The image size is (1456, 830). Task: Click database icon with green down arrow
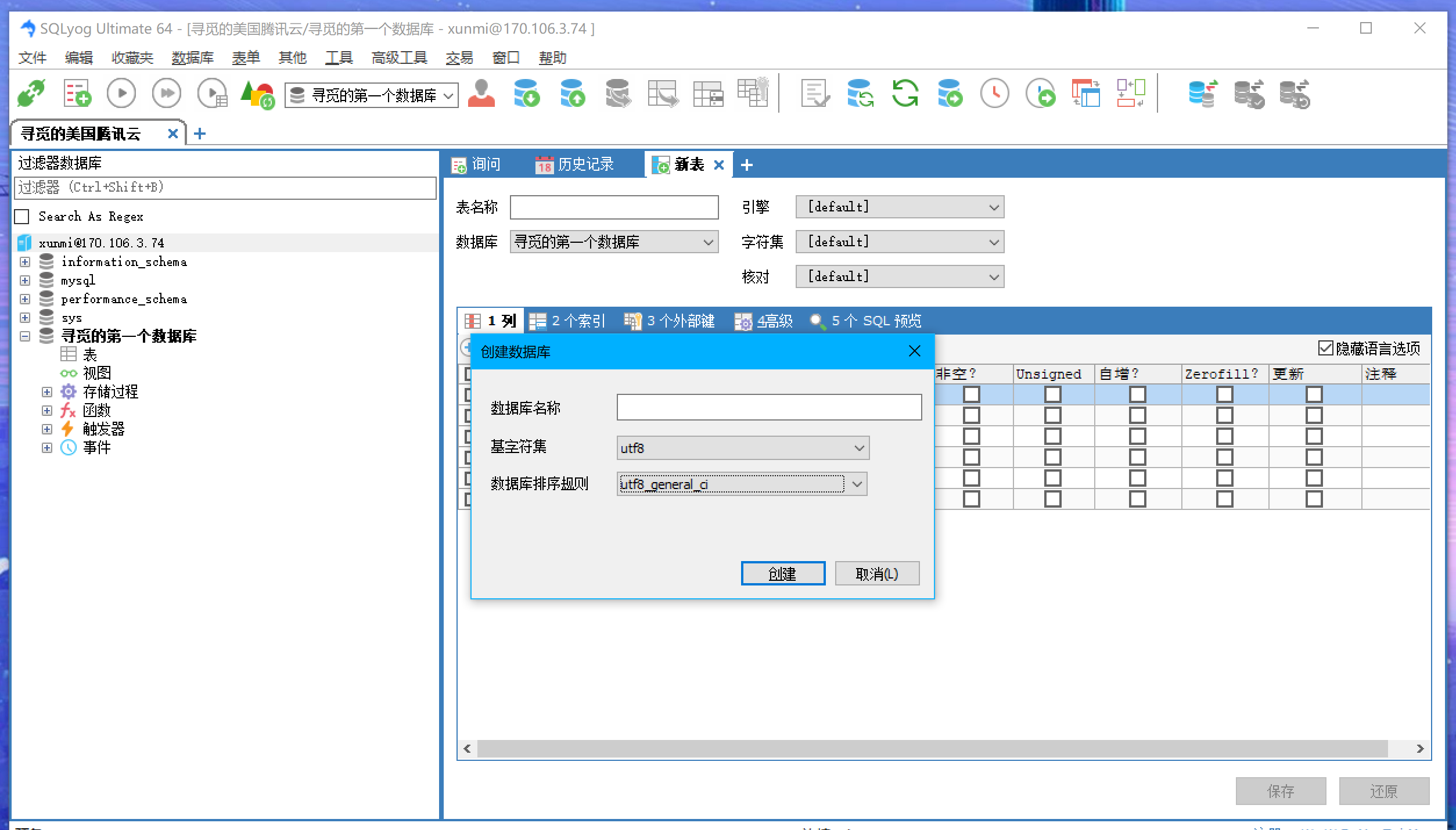[526, 94]
